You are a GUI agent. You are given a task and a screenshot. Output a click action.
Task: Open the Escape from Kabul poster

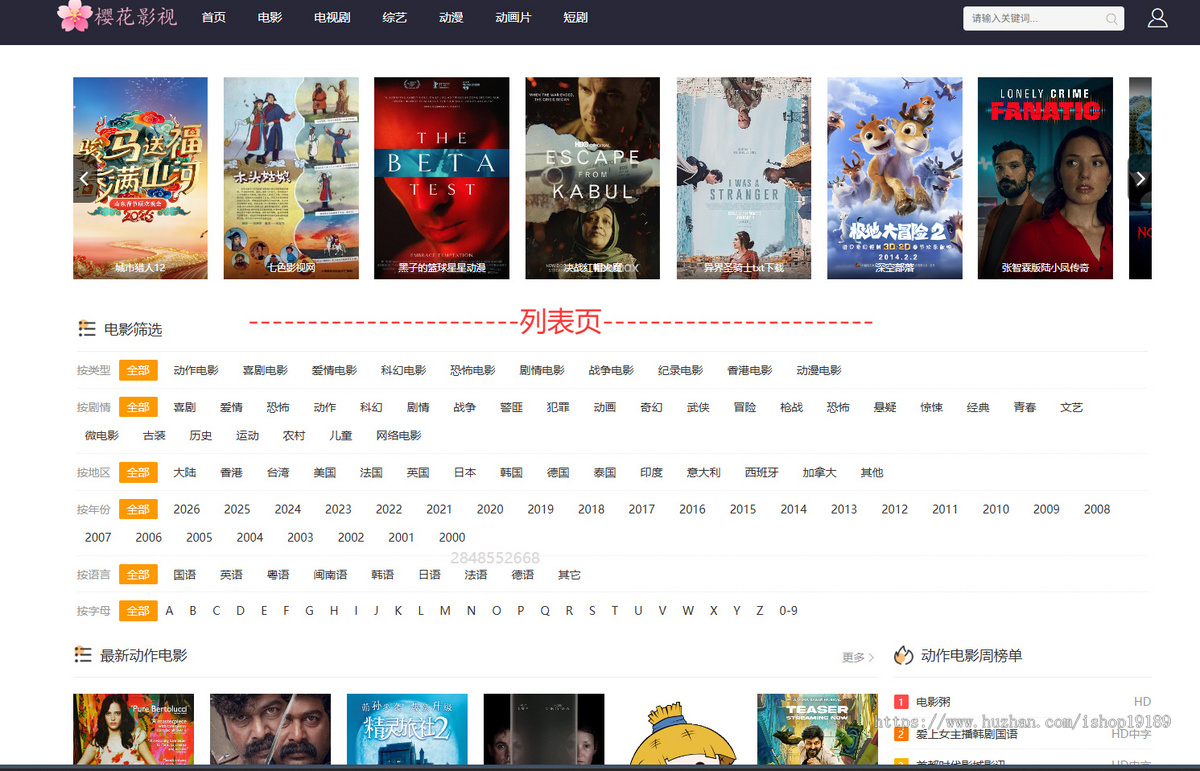(x=592, y=178)
